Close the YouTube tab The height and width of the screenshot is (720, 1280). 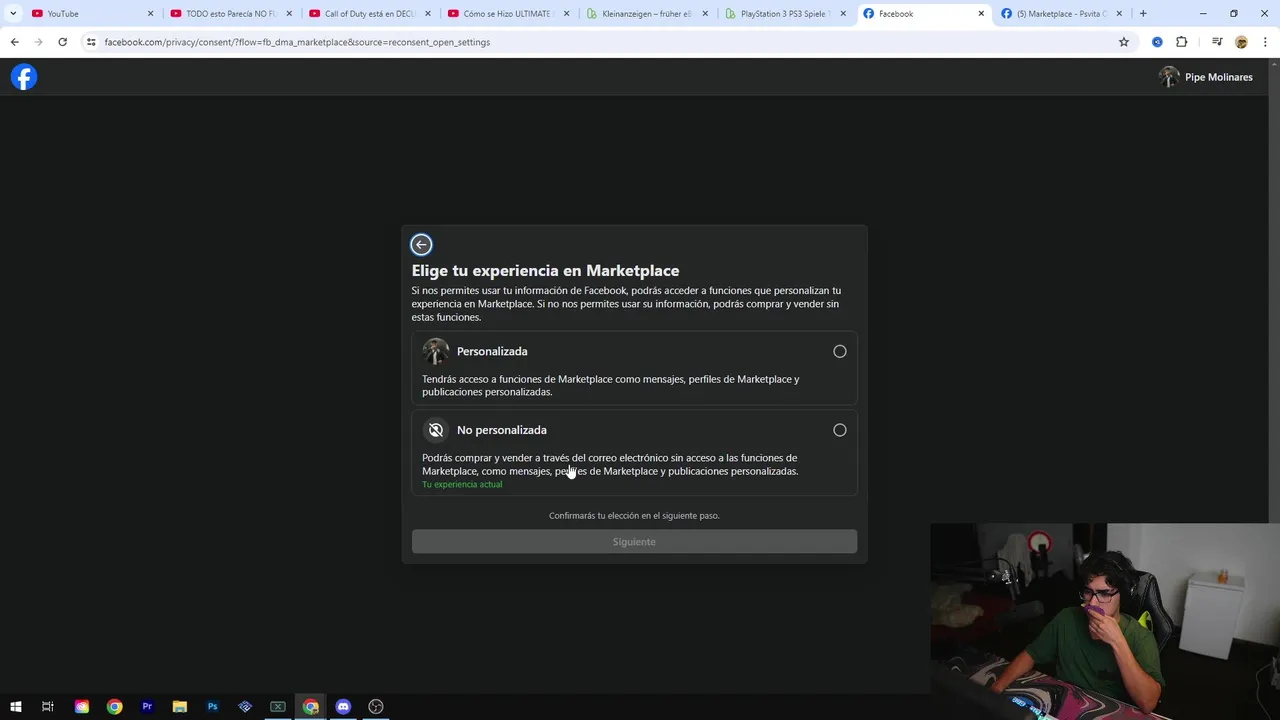click(151, 14)
